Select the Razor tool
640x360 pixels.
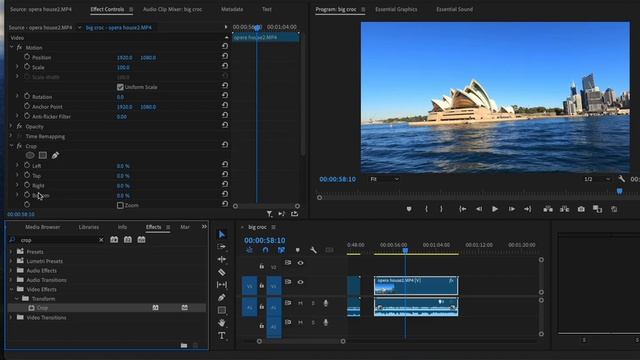pos(222,272)
